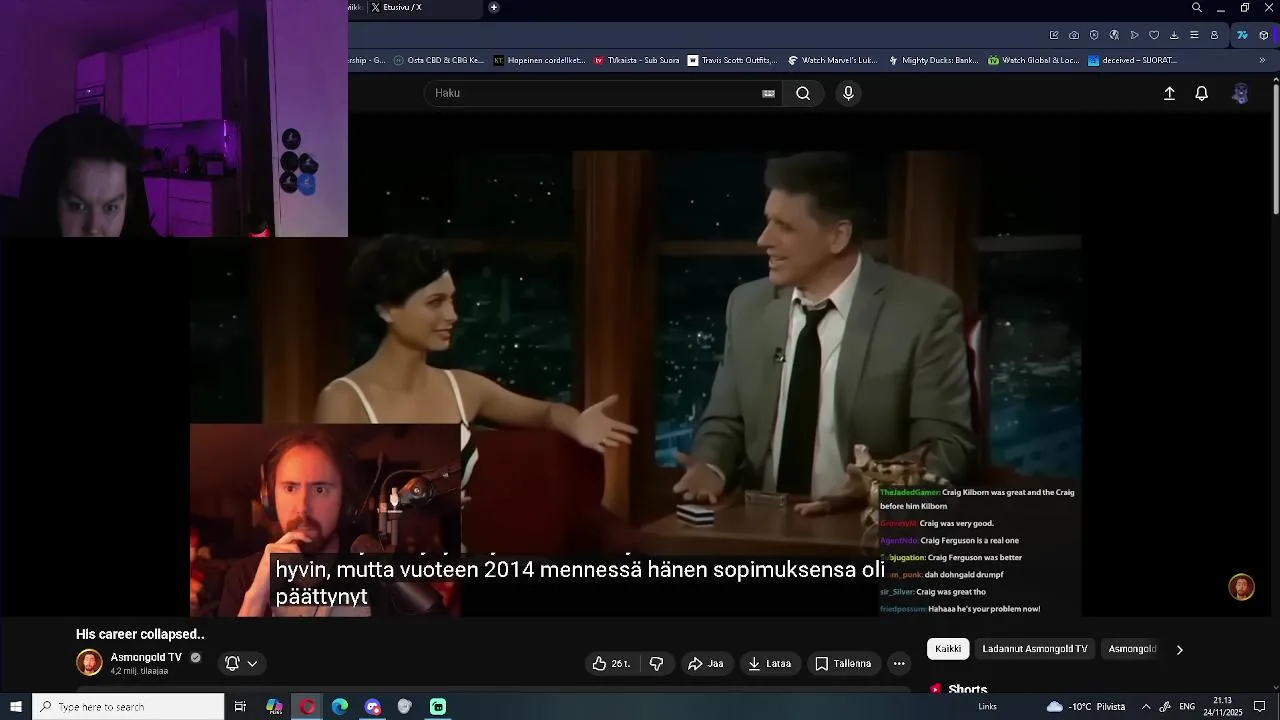Click the Links toolbar on the taskbar
Image resolution: width=1280 pixels, height=720 pixels.
coord(987,707)
